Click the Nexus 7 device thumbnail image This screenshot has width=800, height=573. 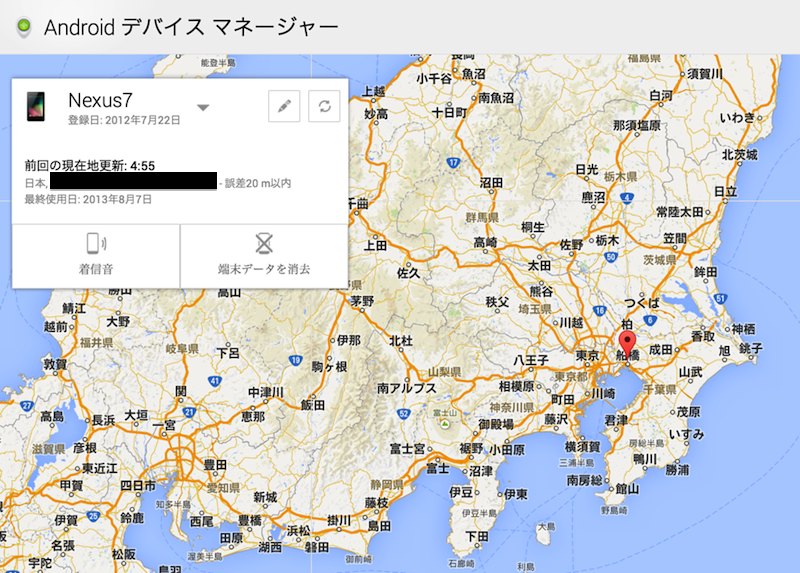36,106
